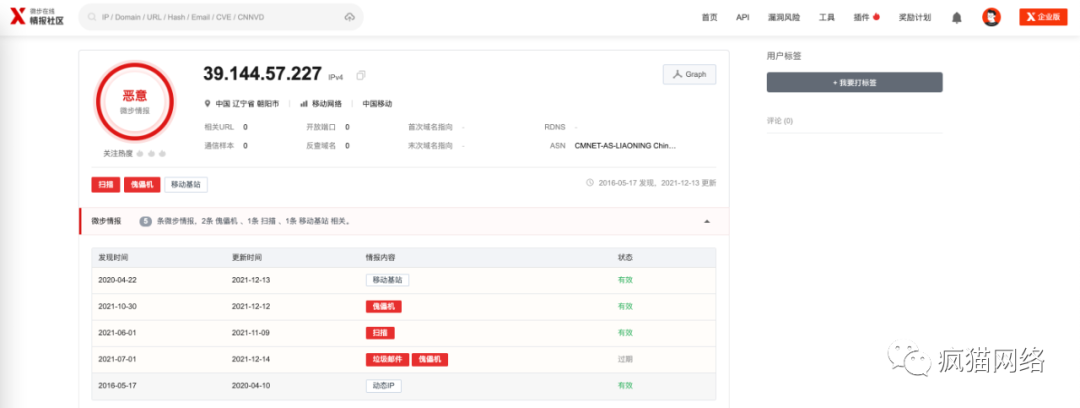The width and height of the screenshot is (1080, 408).
Task: Click the cloud upload icon in search bar
Action: point(349,17)
